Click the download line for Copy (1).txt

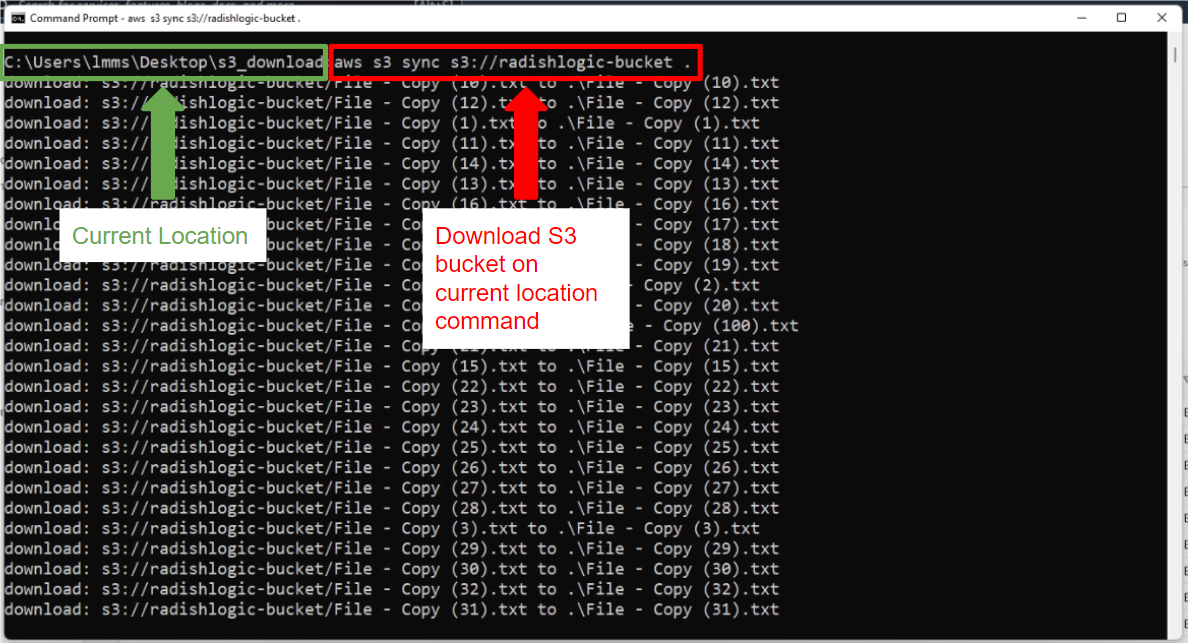click(x=382, y=123)
